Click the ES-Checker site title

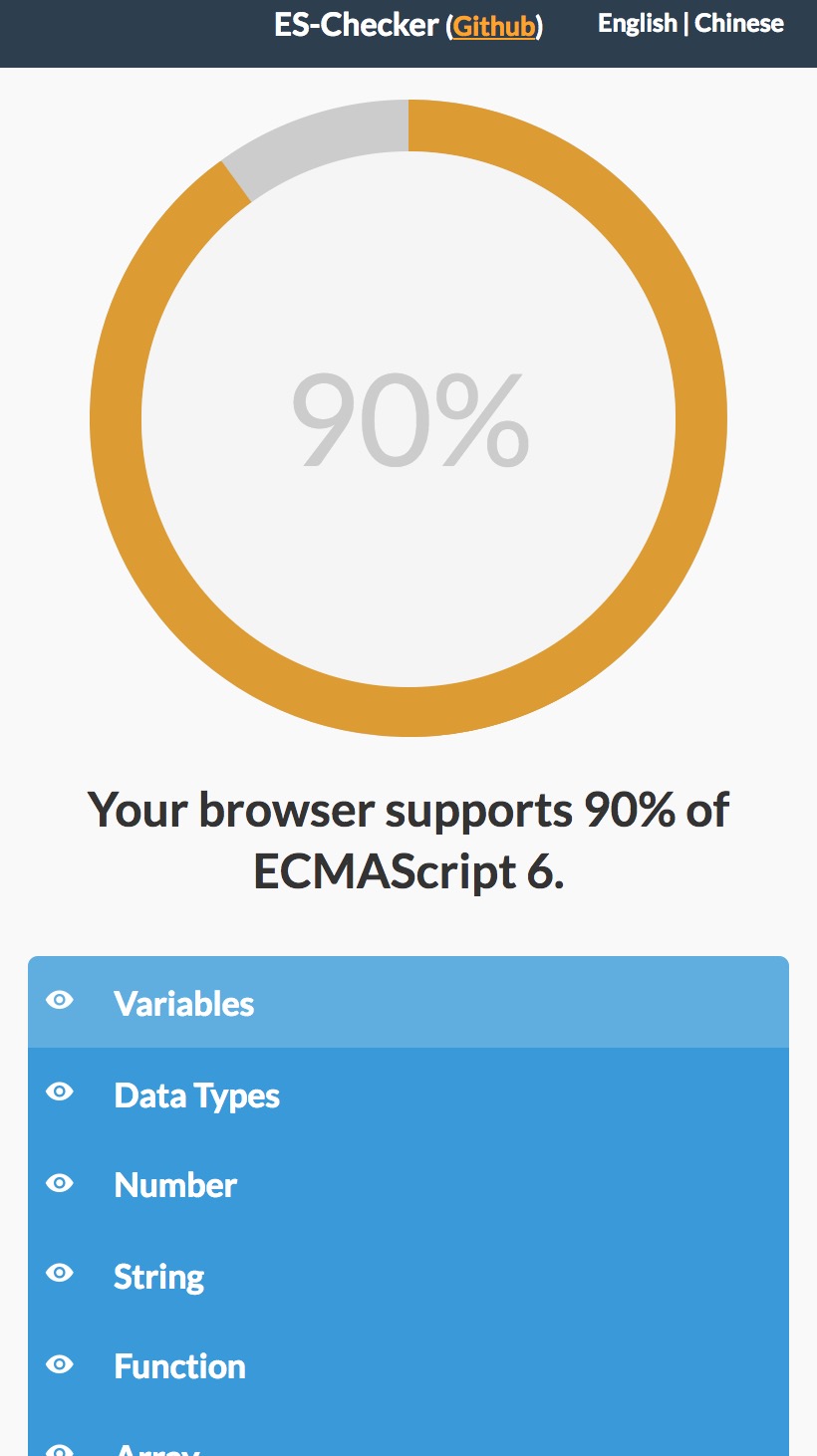[356, 26]
